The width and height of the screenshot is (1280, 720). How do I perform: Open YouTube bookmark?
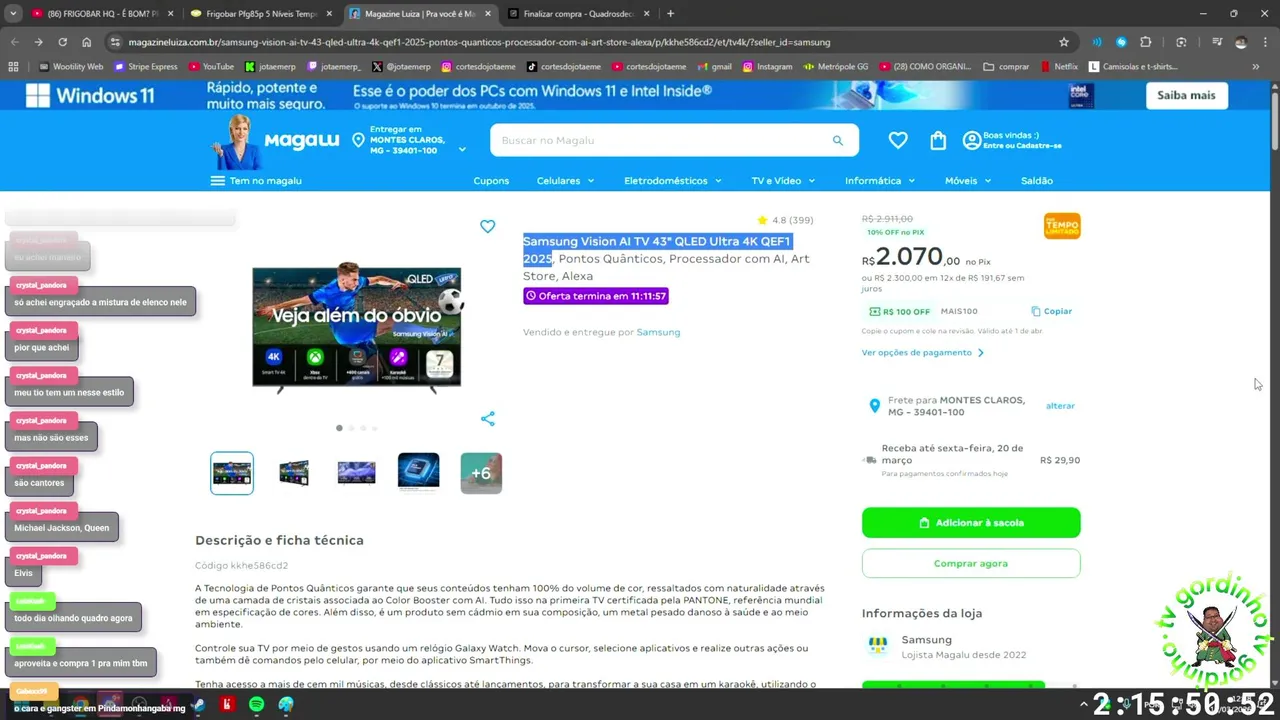coord(211,67)
